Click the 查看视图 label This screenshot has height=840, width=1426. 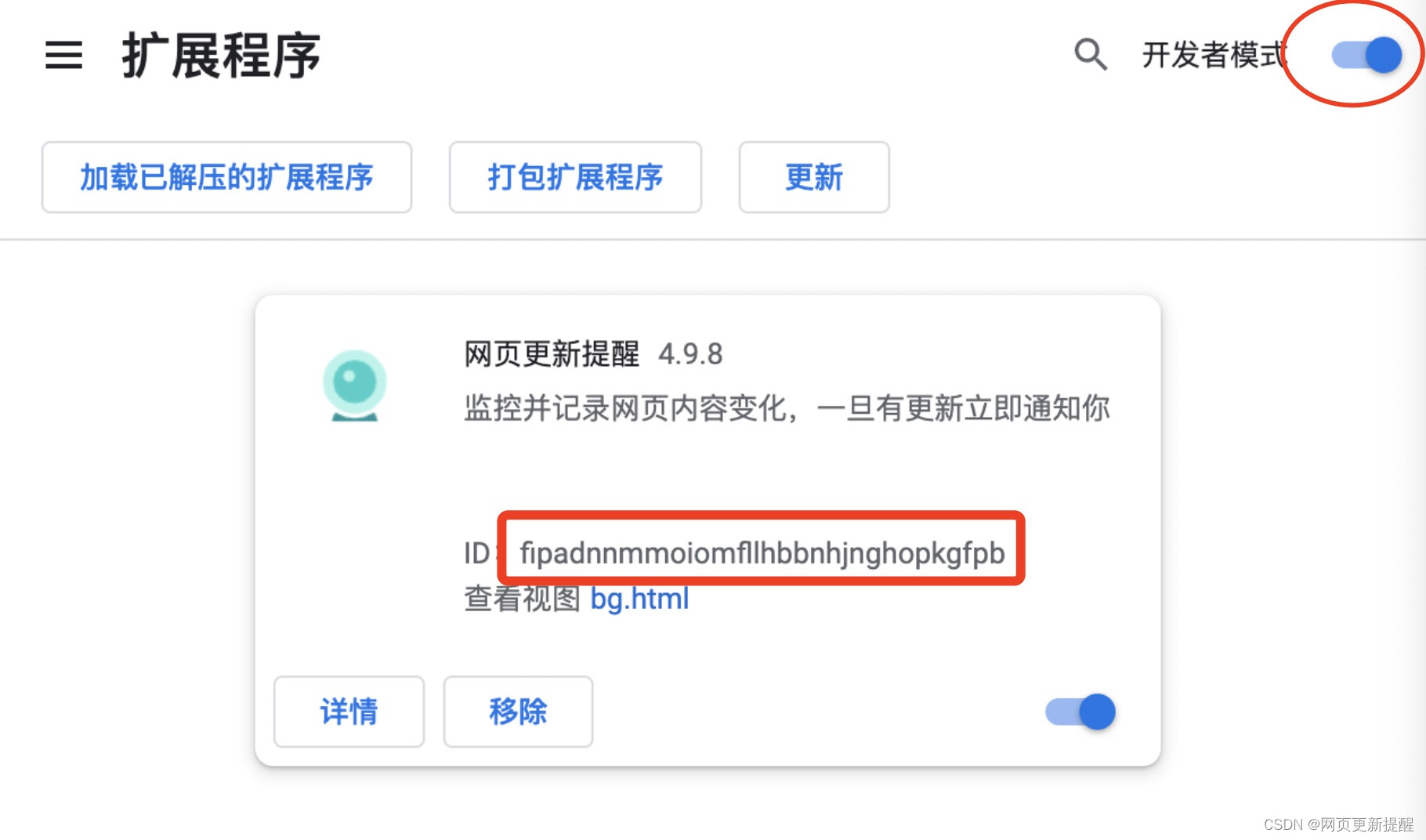(522, 599)
